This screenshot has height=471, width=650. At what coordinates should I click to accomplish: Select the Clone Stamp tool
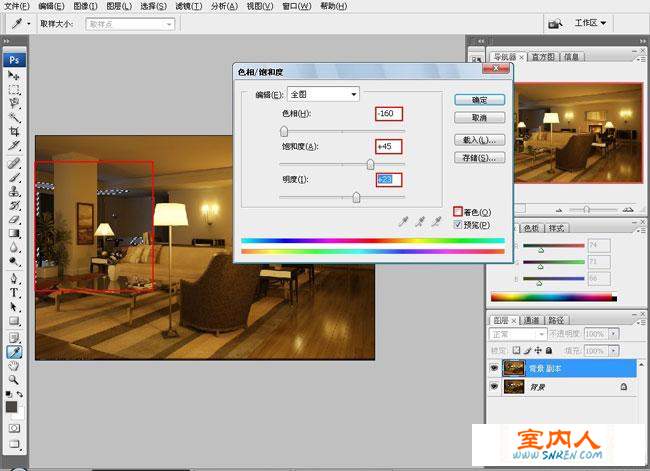pyautogui.click(x=14, y=192)
